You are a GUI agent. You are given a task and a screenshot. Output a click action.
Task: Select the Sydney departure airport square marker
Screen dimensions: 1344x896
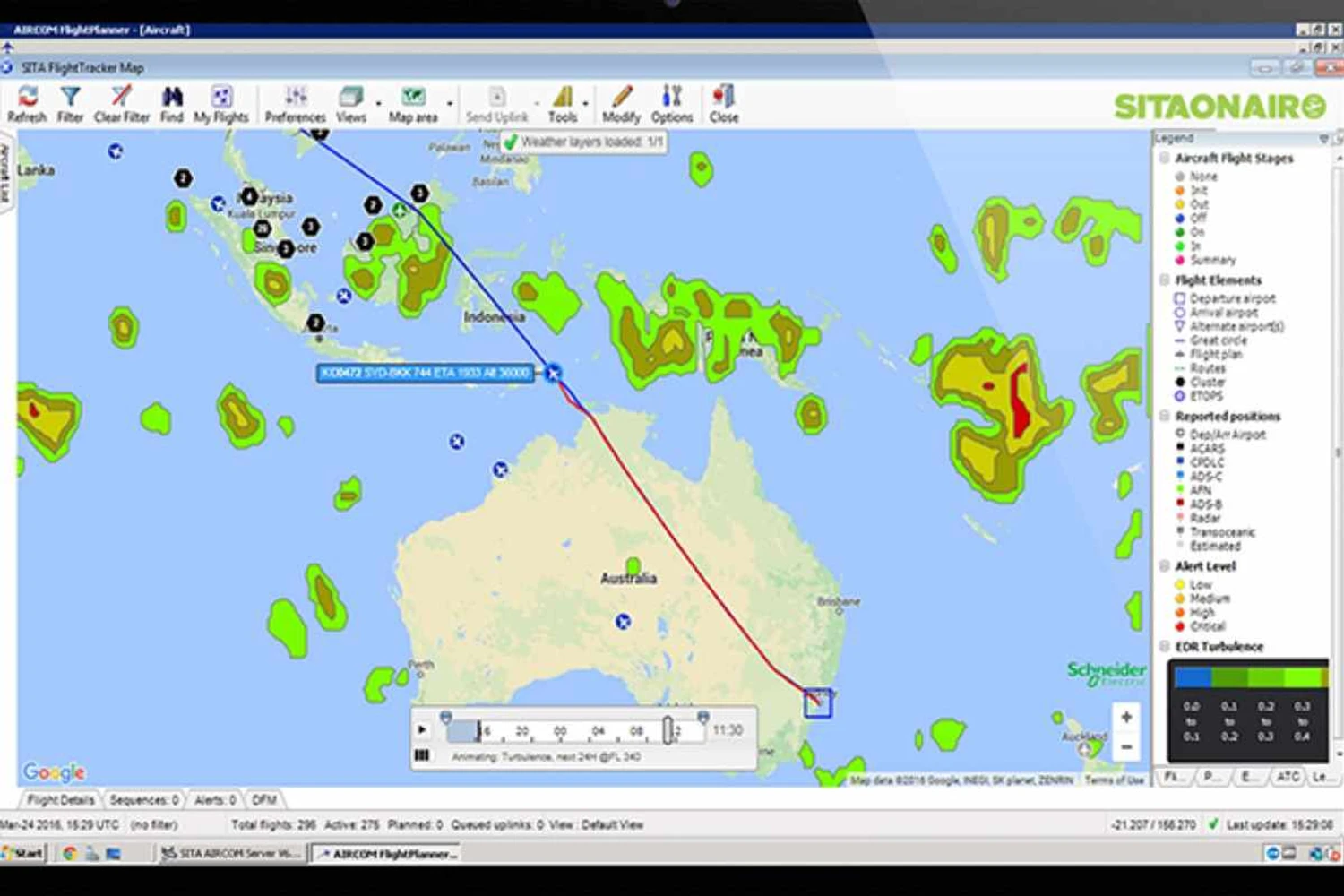[818, 703]
